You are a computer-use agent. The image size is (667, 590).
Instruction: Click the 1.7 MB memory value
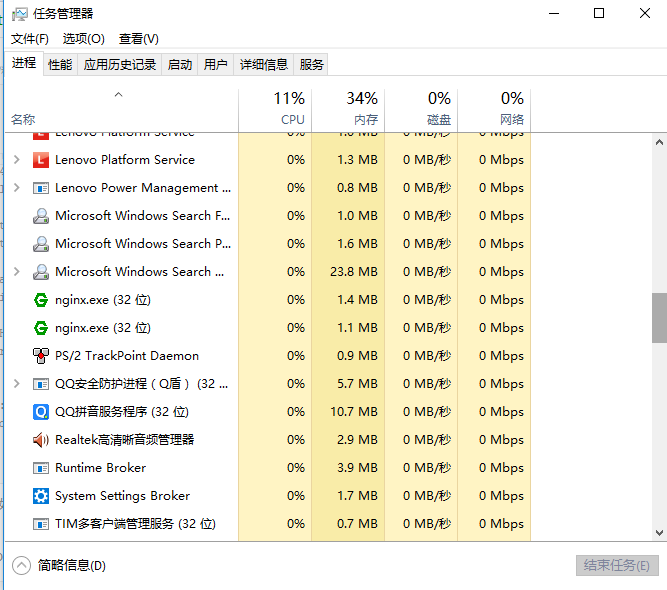point(357,496)
